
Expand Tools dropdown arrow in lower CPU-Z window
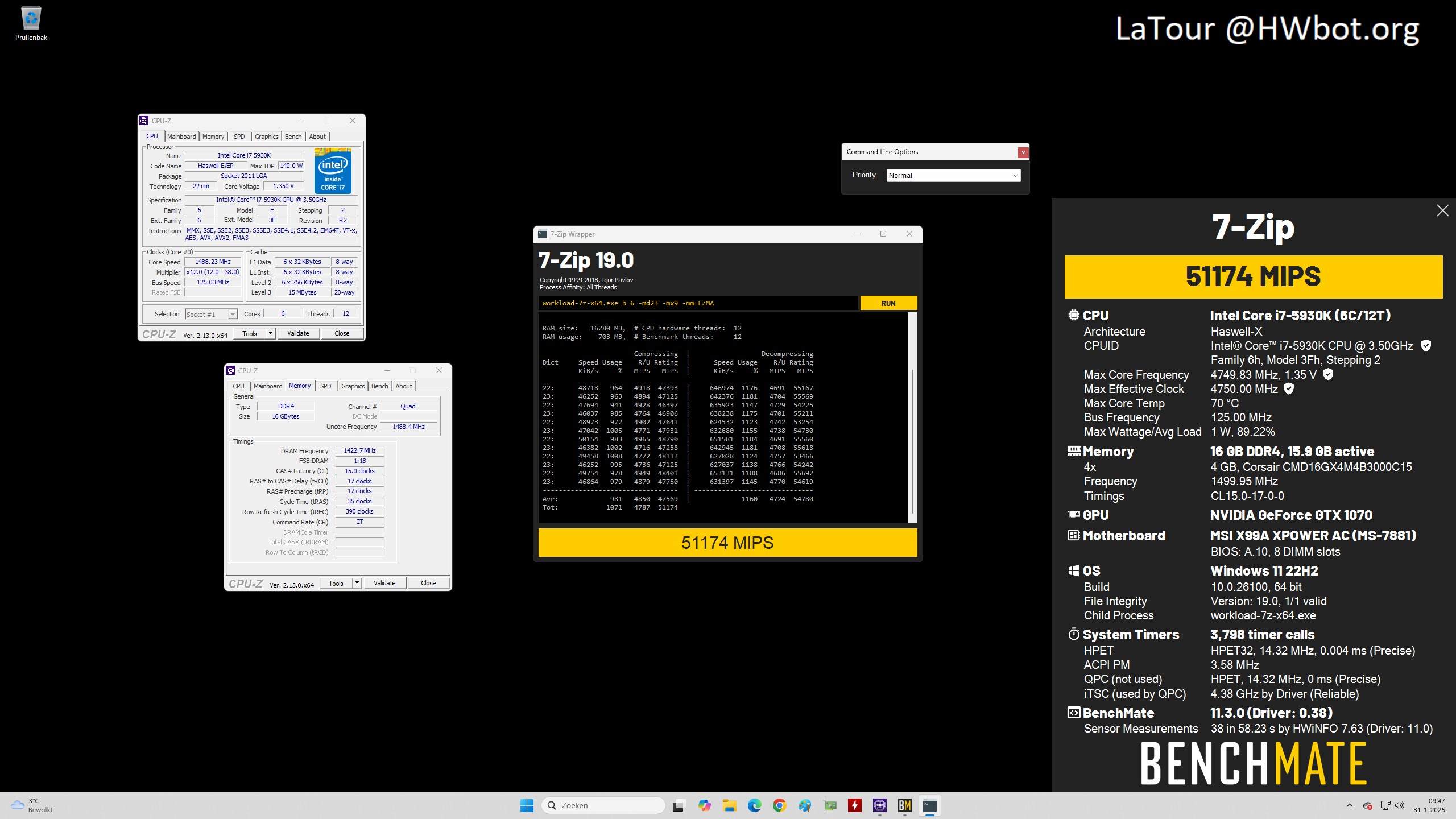click(x=357, y=583)
